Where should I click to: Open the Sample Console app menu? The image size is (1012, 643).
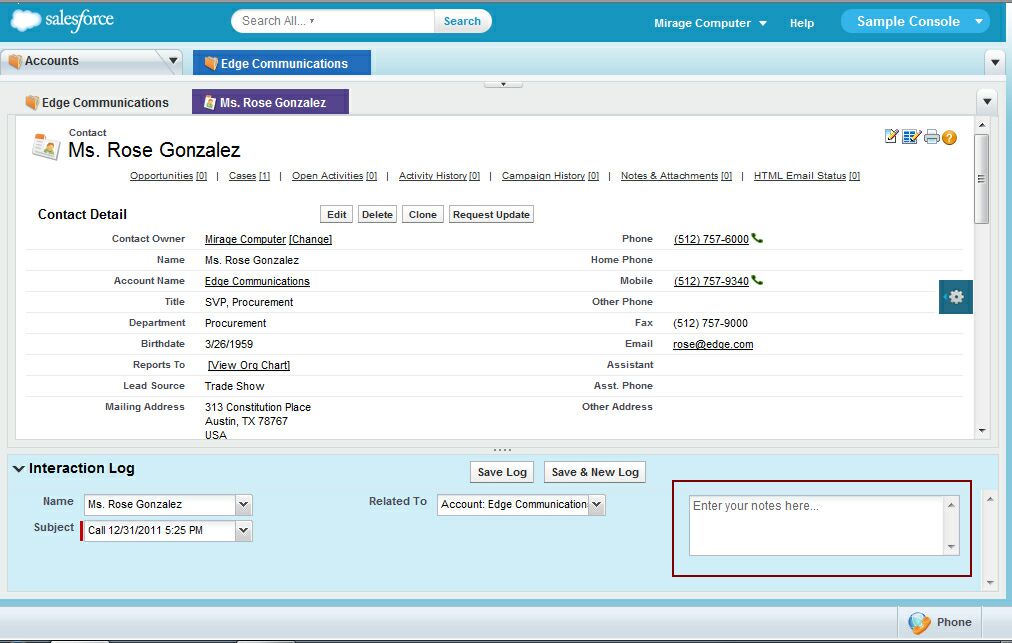pos(914,21)
